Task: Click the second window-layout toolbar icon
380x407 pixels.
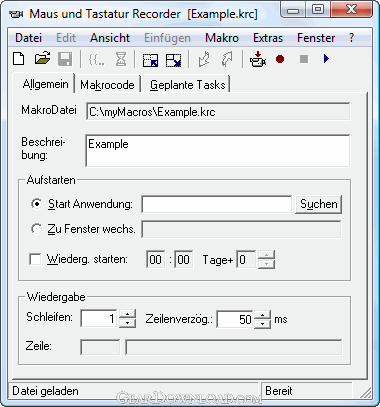Action: tap(173, 60)
